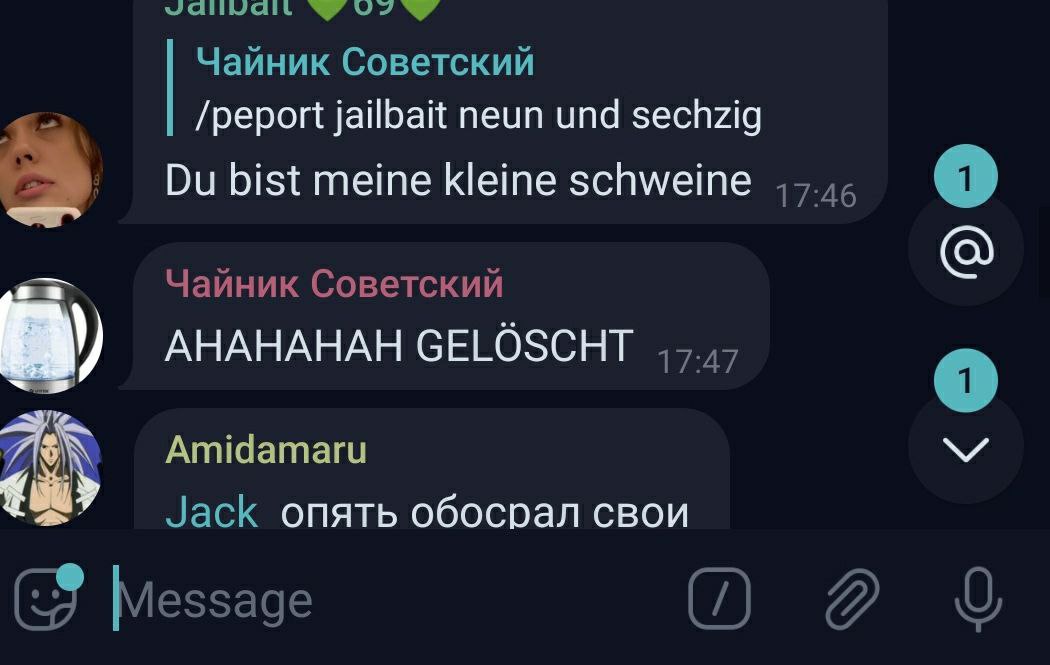The height and width of the screenshot is (665, 1050).
Task: Tap the unread badge above the down arrow
Action: click(x=966, y=380)
